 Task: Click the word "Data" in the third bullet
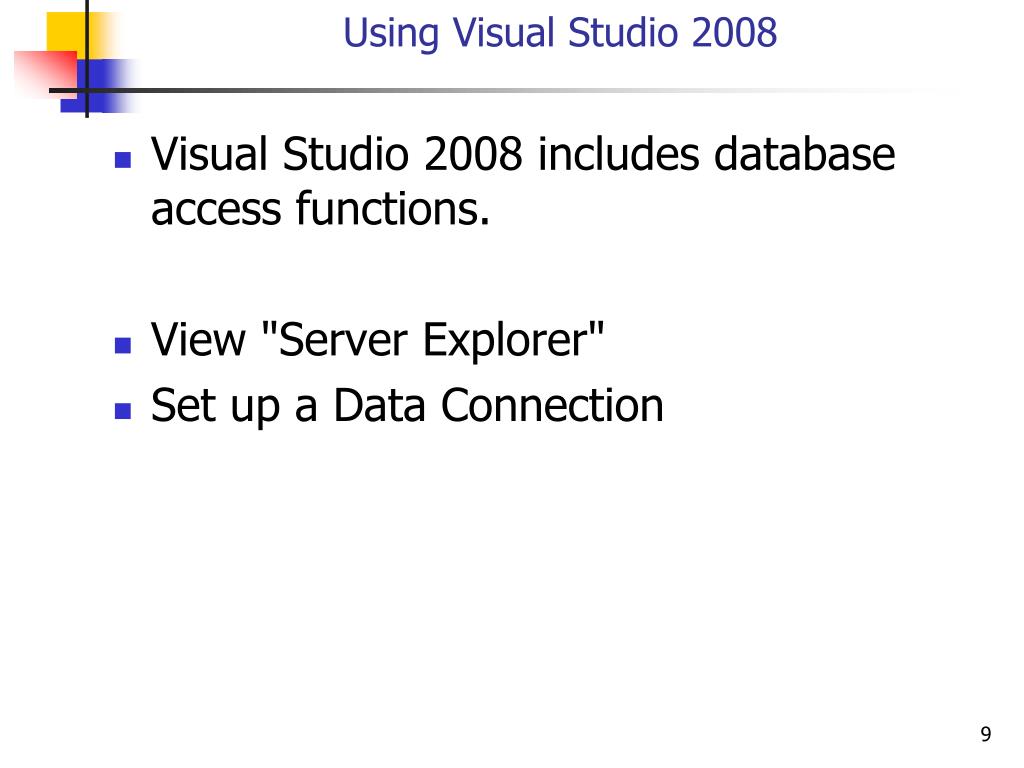[379, 406]
